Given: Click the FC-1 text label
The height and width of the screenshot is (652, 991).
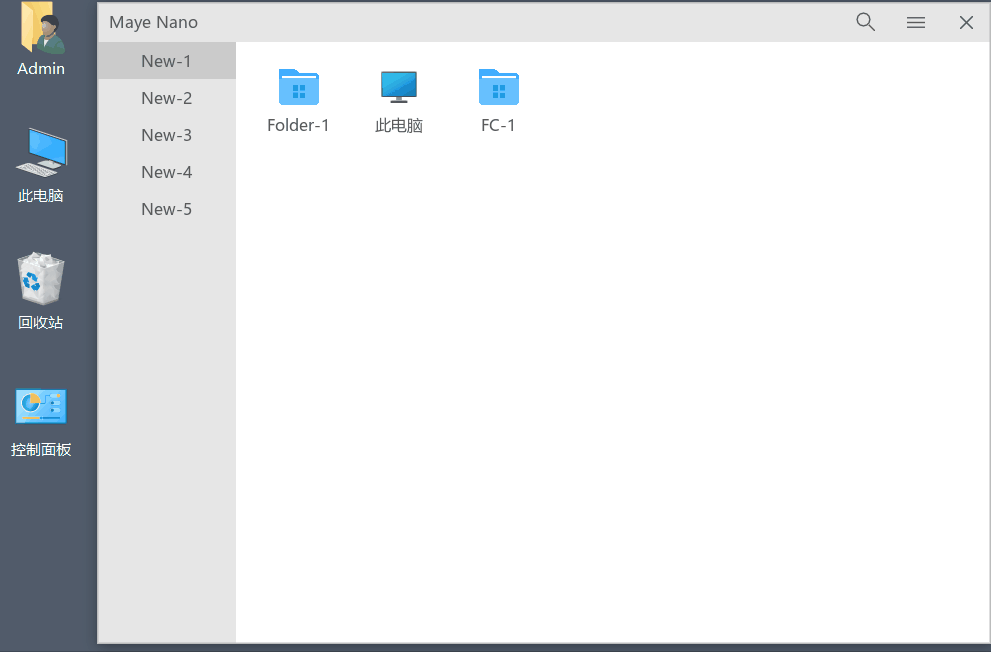Looking at the screenshot, I should (x=498, y=126).
